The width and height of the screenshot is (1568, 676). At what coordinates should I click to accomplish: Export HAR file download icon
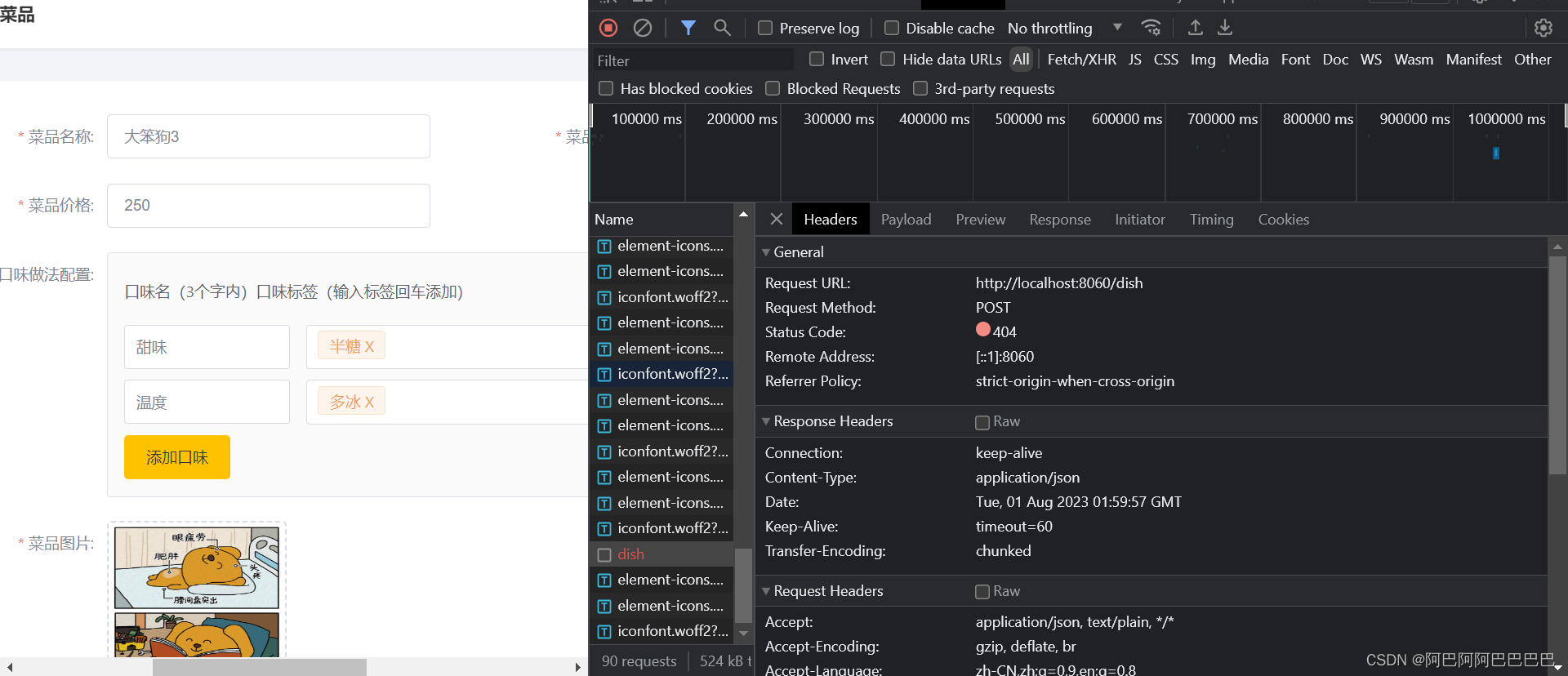click(1225, 28)
